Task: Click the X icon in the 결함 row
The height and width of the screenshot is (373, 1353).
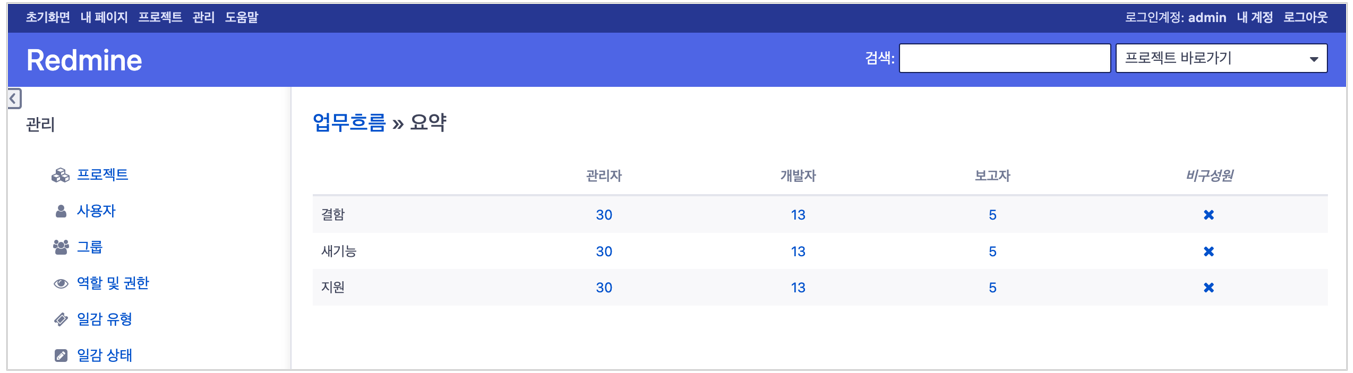Action: tap(1208, 215)
